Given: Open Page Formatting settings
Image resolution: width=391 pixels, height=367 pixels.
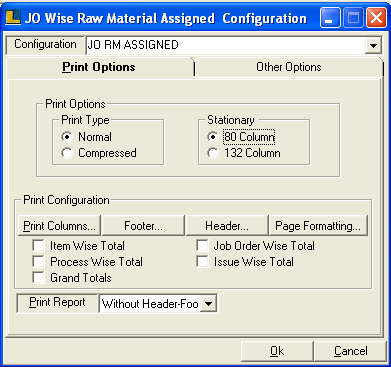Looking at the screenshot, I should coord(318,226).
